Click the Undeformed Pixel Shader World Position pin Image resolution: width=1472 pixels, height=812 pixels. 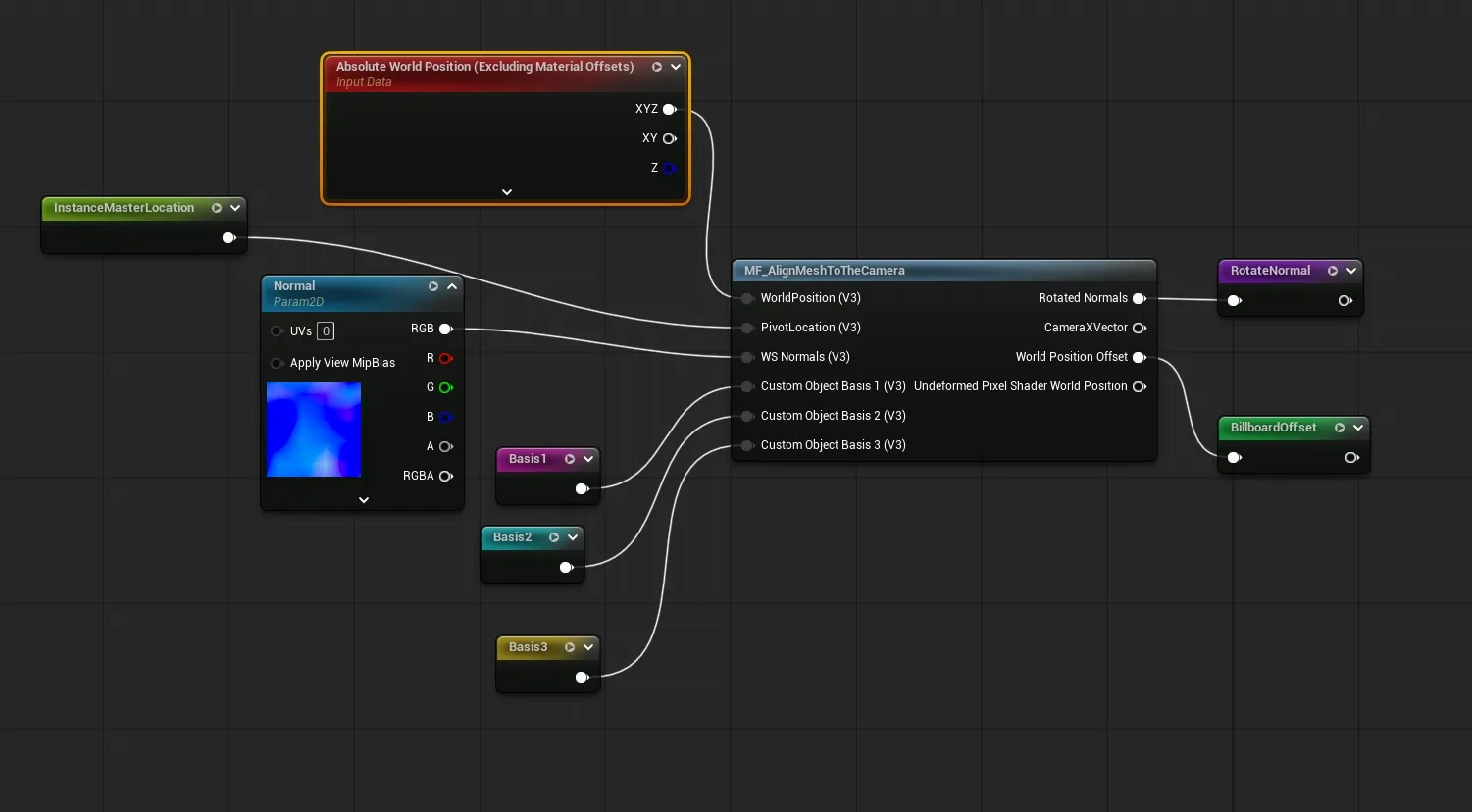pos(1140,386)
